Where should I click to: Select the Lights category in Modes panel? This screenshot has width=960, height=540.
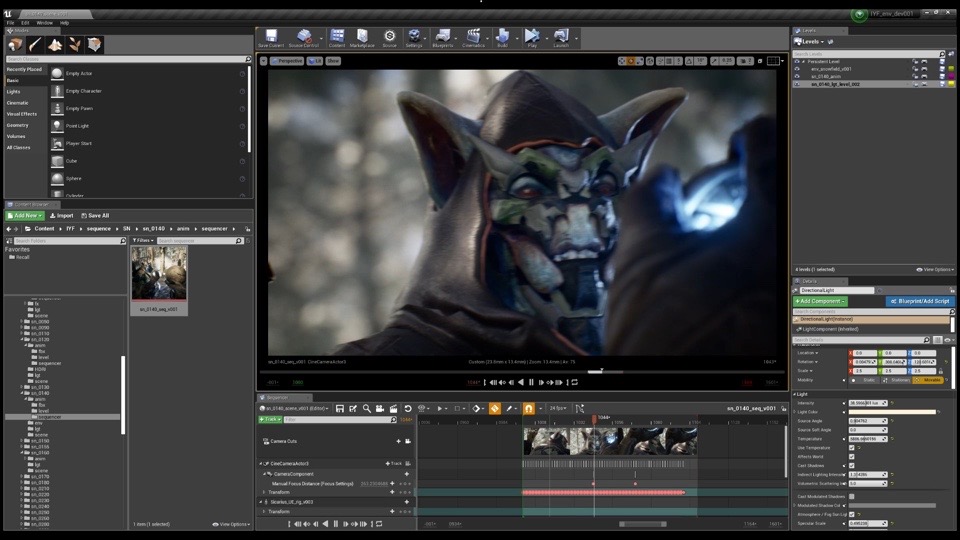pos(14,91)
